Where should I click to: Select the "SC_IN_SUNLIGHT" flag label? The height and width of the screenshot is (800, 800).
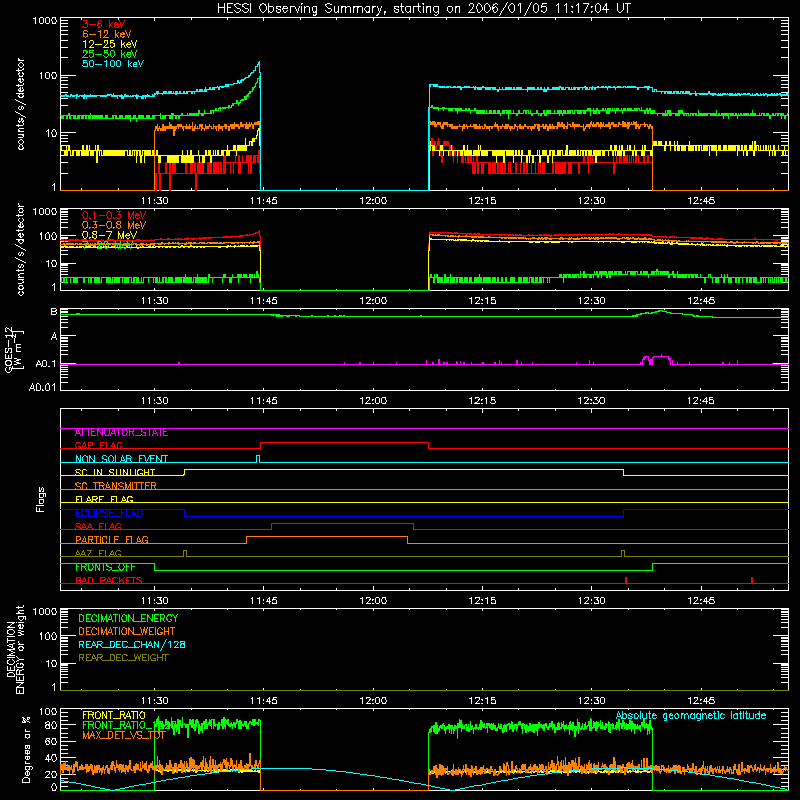pyautogui.click(x=115, y=472)
